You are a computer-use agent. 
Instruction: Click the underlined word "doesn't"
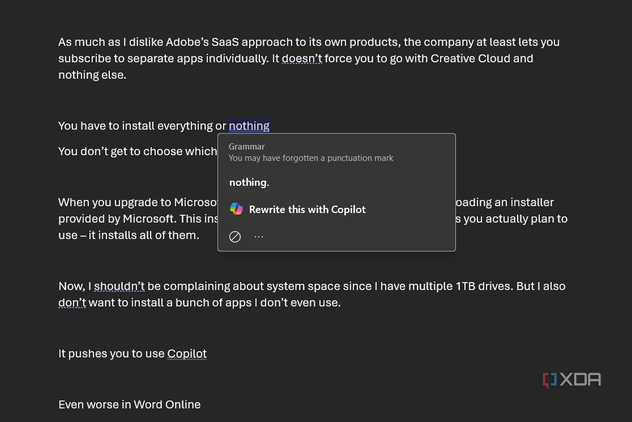tap(301, 58)
